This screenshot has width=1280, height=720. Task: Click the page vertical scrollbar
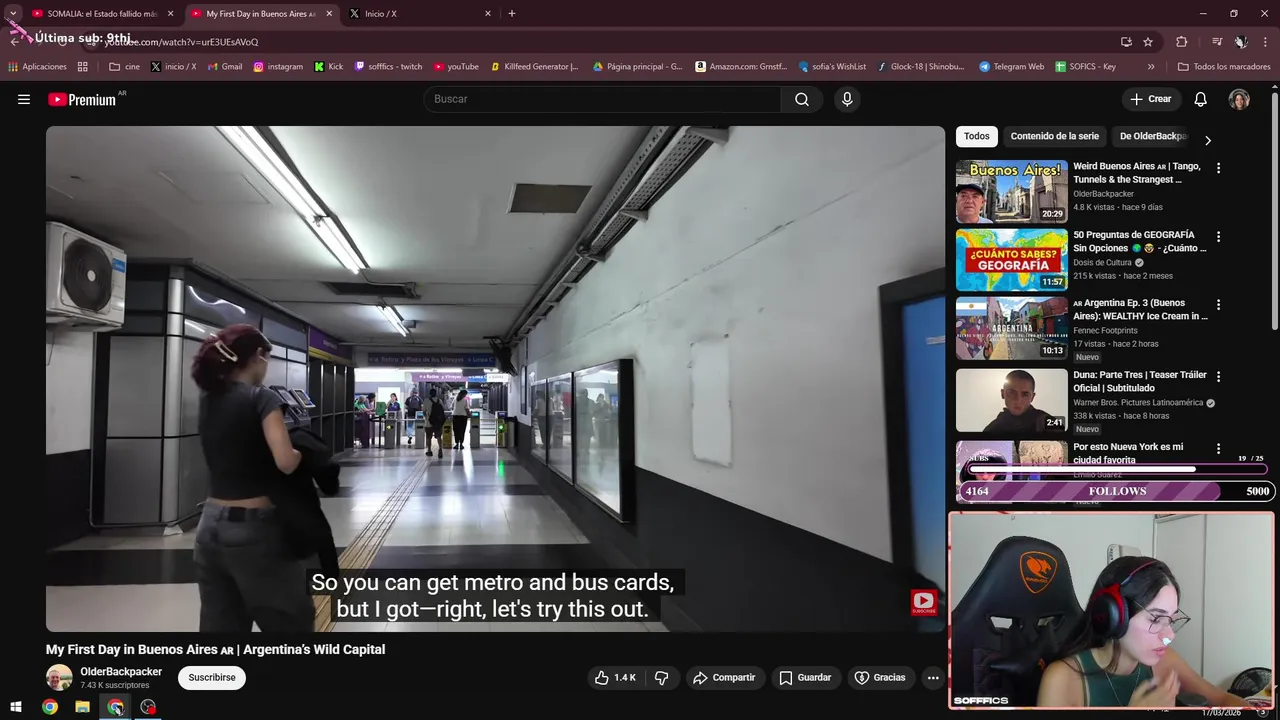coord(1275,210)
